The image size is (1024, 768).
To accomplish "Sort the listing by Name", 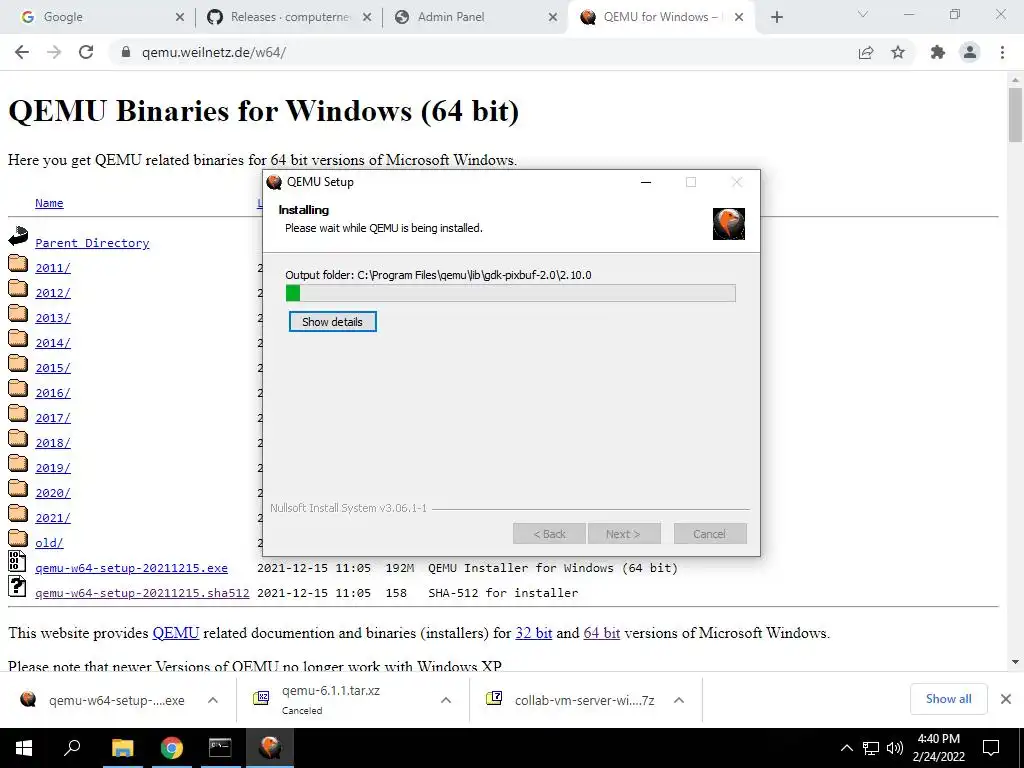I will pyautogui.click(x=49, y=203).
